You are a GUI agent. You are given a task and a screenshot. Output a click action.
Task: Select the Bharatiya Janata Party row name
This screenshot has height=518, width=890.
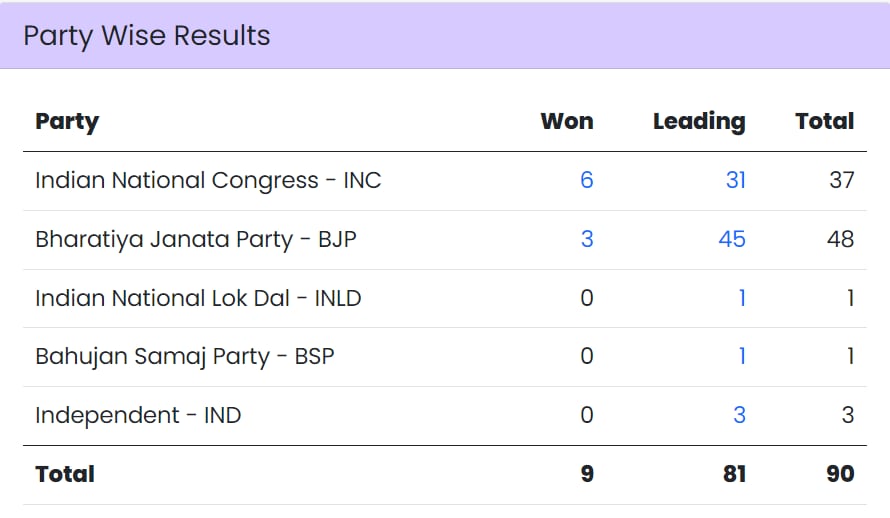point(196,240)
